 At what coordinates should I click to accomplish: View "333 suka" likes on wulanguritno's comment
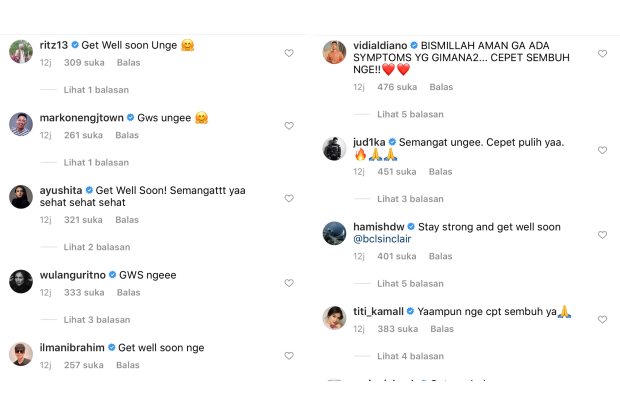click(83, 292)
